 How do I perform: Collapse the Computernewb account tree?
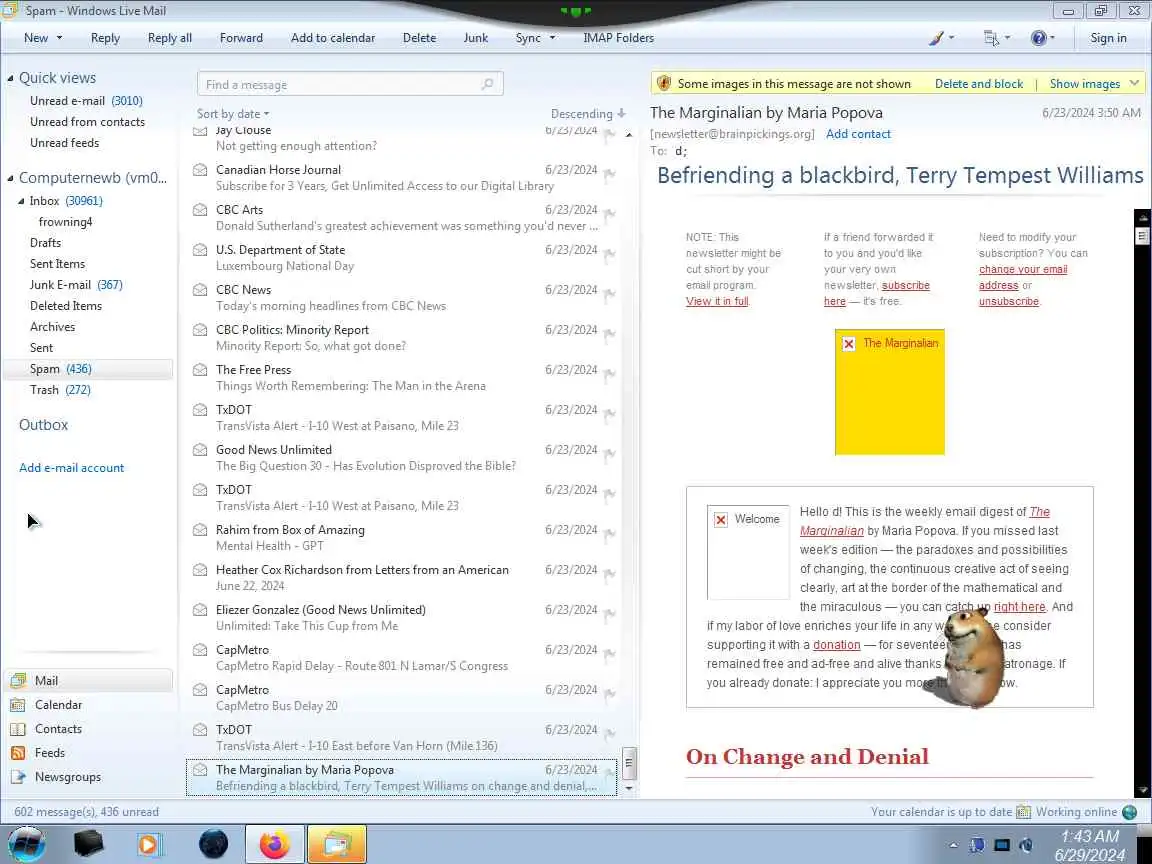(x=10, y=178)
